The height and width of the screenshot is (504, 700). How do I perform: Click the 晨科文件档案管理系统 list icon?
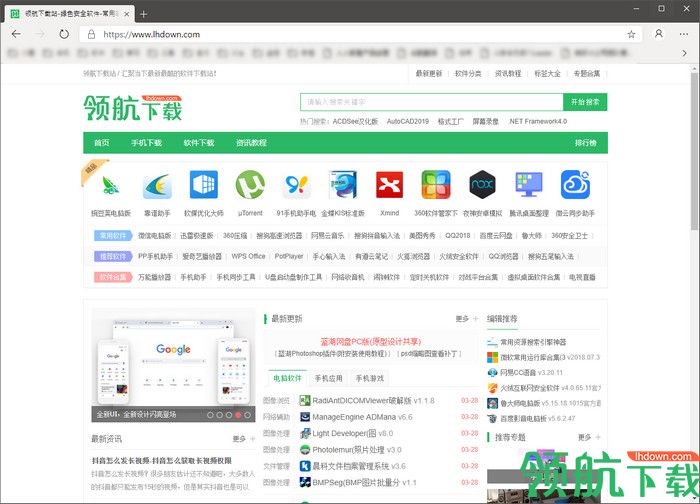[x=305, y=466]
